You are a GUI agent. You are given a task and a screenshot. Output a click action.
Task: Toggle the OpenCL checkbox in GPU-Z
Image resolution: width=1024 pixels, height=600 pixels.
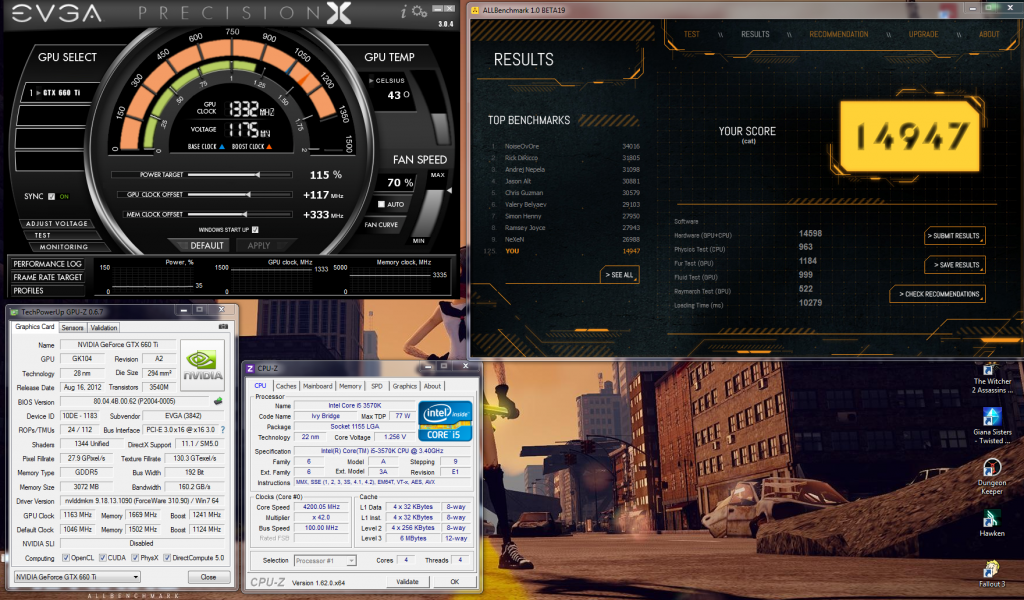tap(65, 558)
